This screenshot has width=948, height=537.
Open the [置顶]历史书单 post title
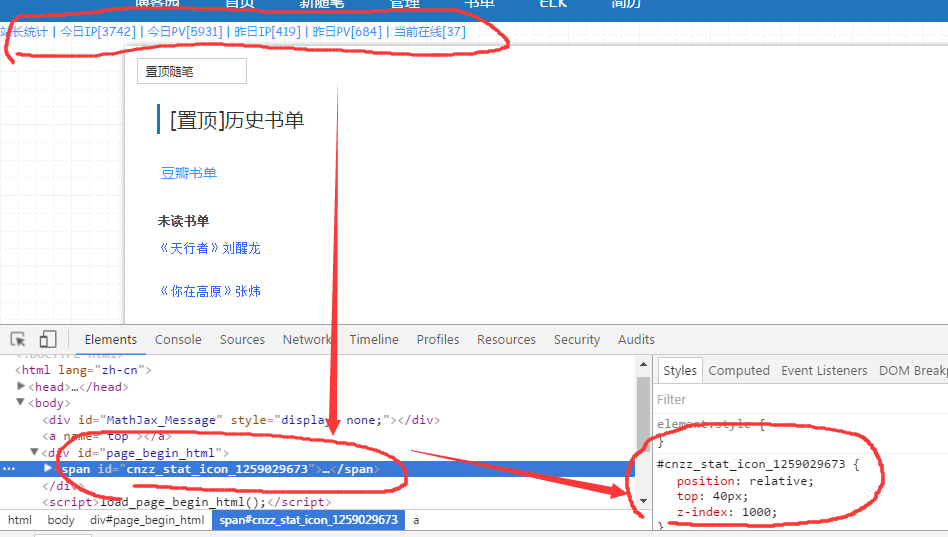[237, 120]
